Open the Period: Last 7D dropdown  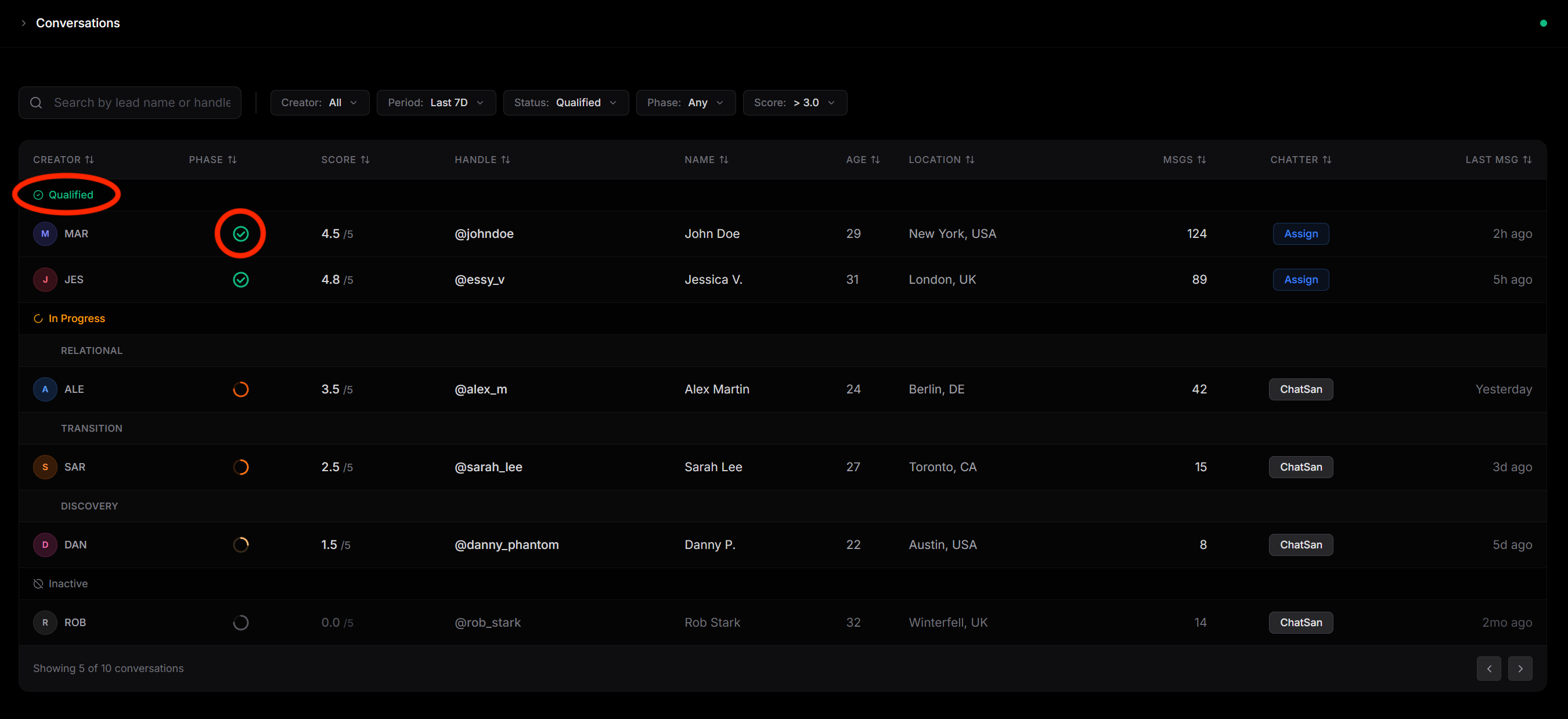click(x=436, y=103)
